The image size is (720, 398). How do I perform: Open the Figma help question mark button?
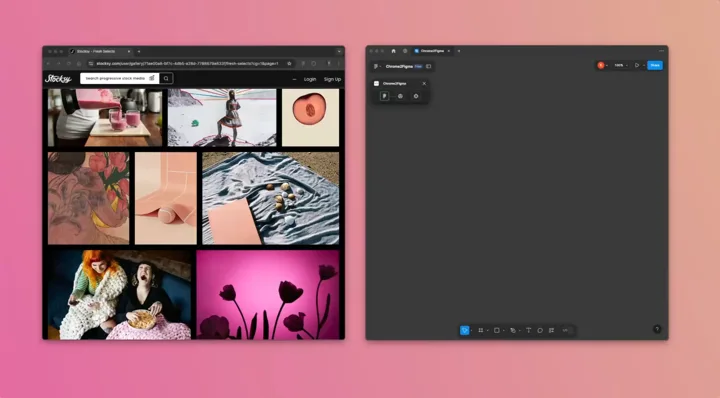657,329
